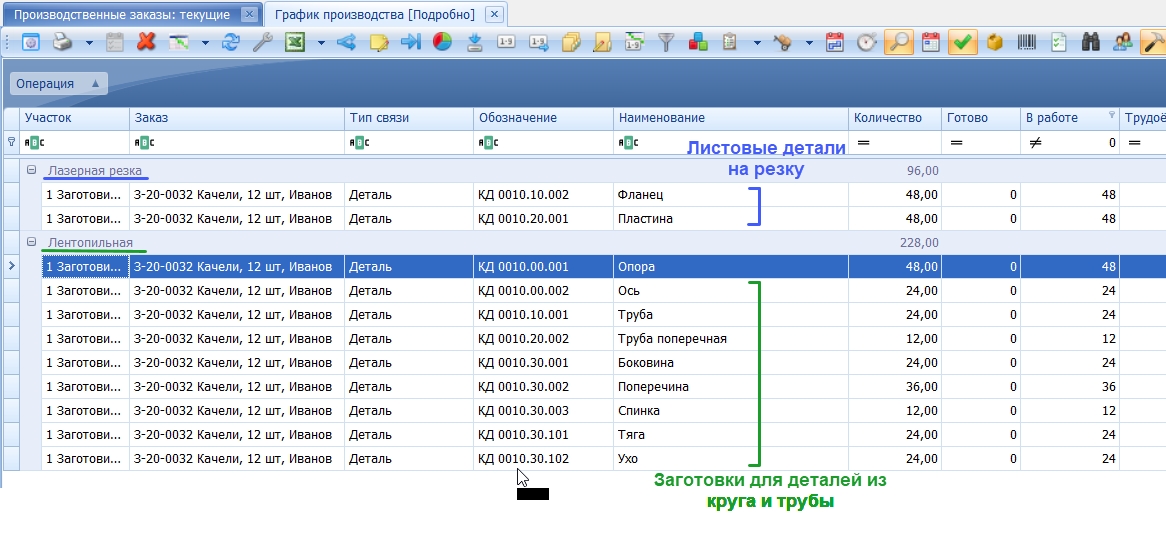Close the Производственные заказы: текущие tab
The height and width of the screenshot is (533, 1166).
click(250, 14)
